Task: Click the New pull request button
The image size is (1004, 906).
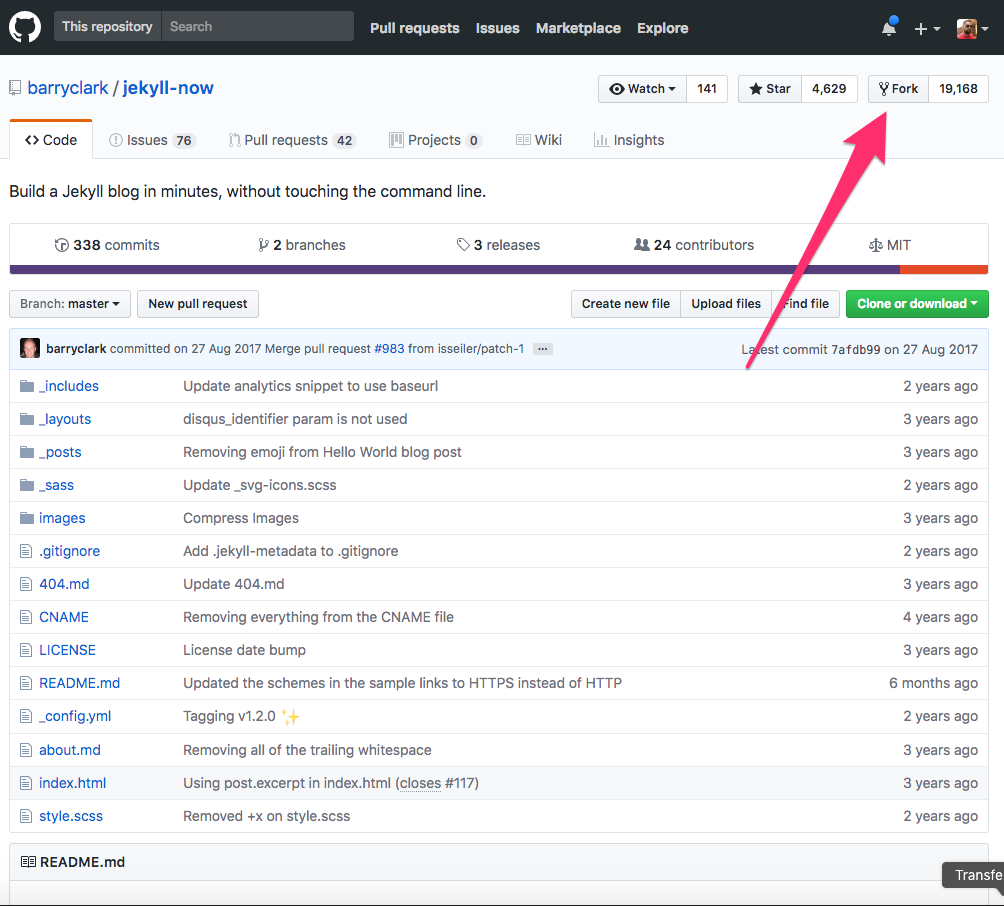Action: (197, 303)
